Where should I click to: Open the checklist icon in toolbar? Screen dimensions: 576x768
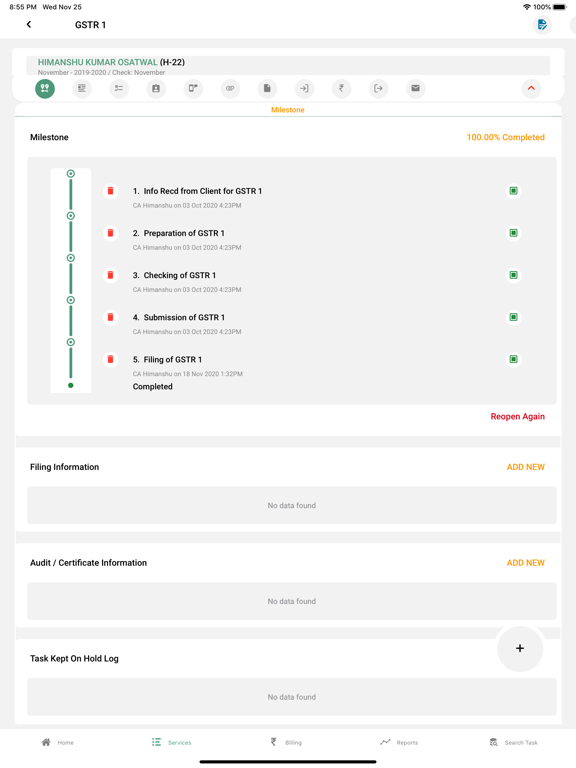(x=119, y=88)
